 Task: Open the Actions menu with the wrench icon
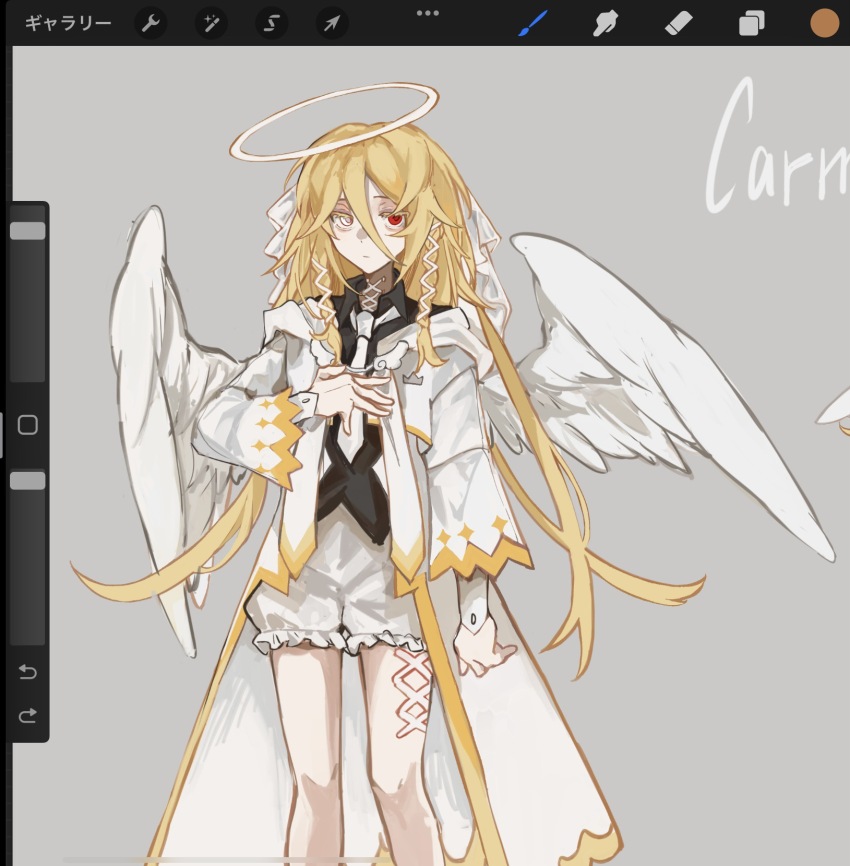[x=151, y=21]
